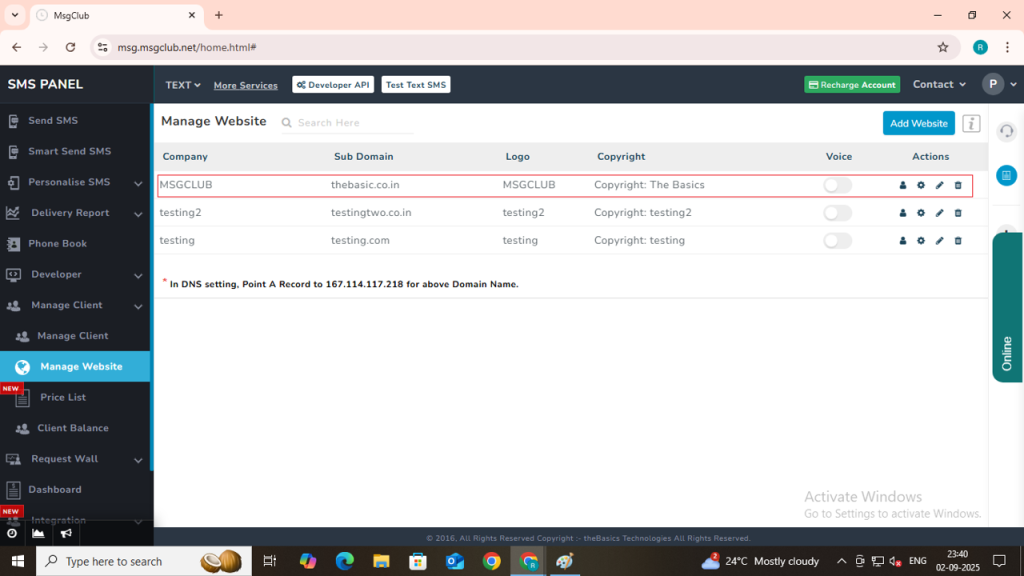Toggle Voice switch for MSGCLUB
The width and height of the screenshot is (1024, 576).
click(837, 185)
